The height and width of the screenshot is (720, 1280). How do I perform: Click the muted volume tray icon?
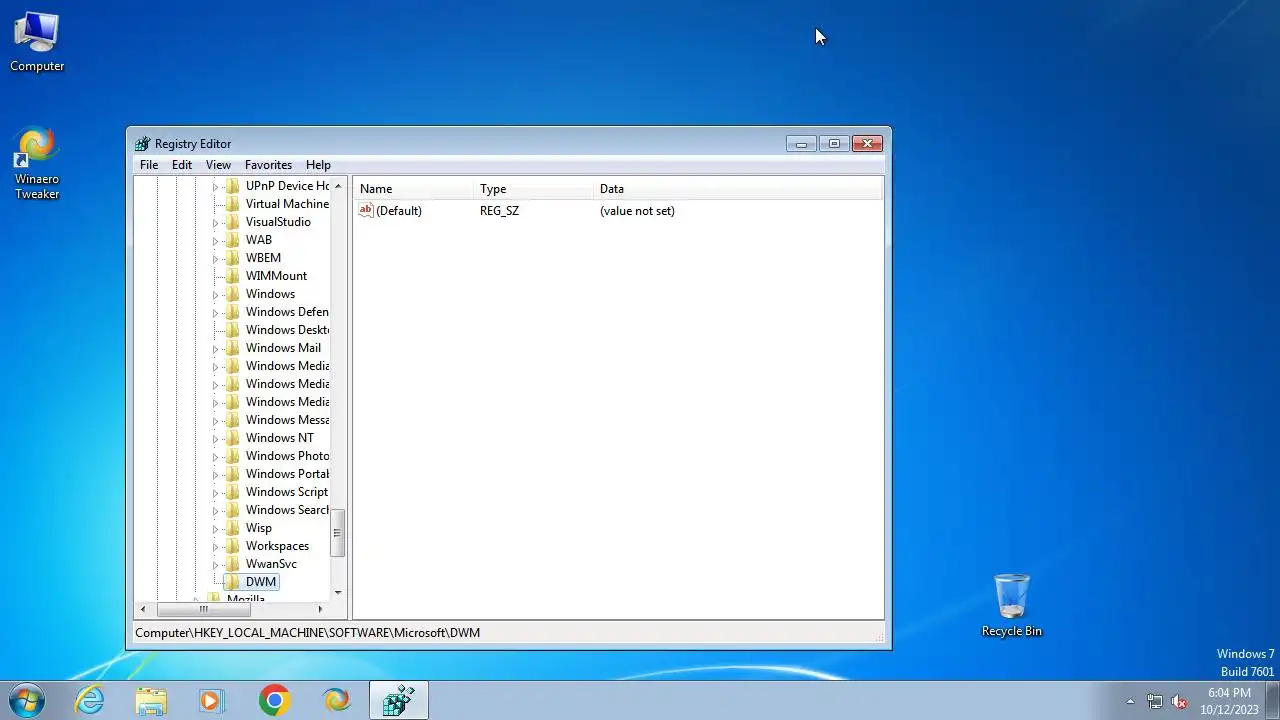1180,701
